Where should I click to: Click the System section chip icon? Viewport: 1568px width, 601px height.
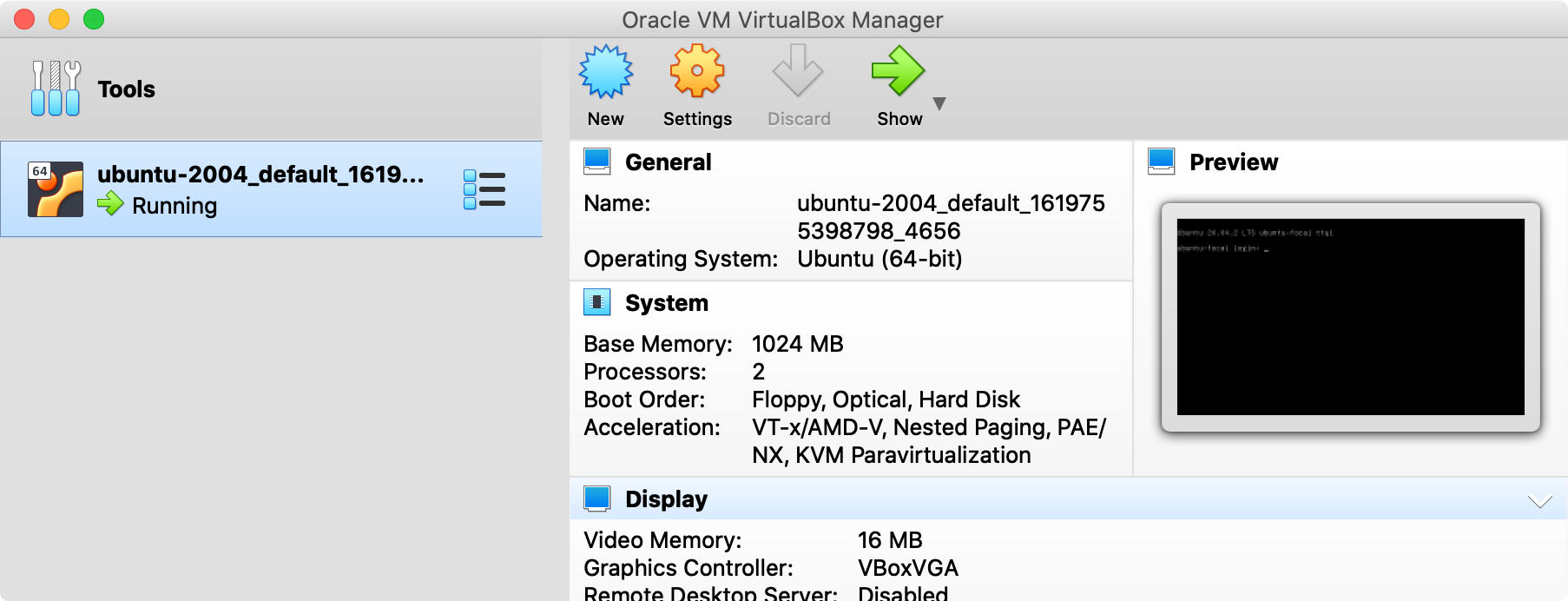pyautogui.click(x=597, y=302)
